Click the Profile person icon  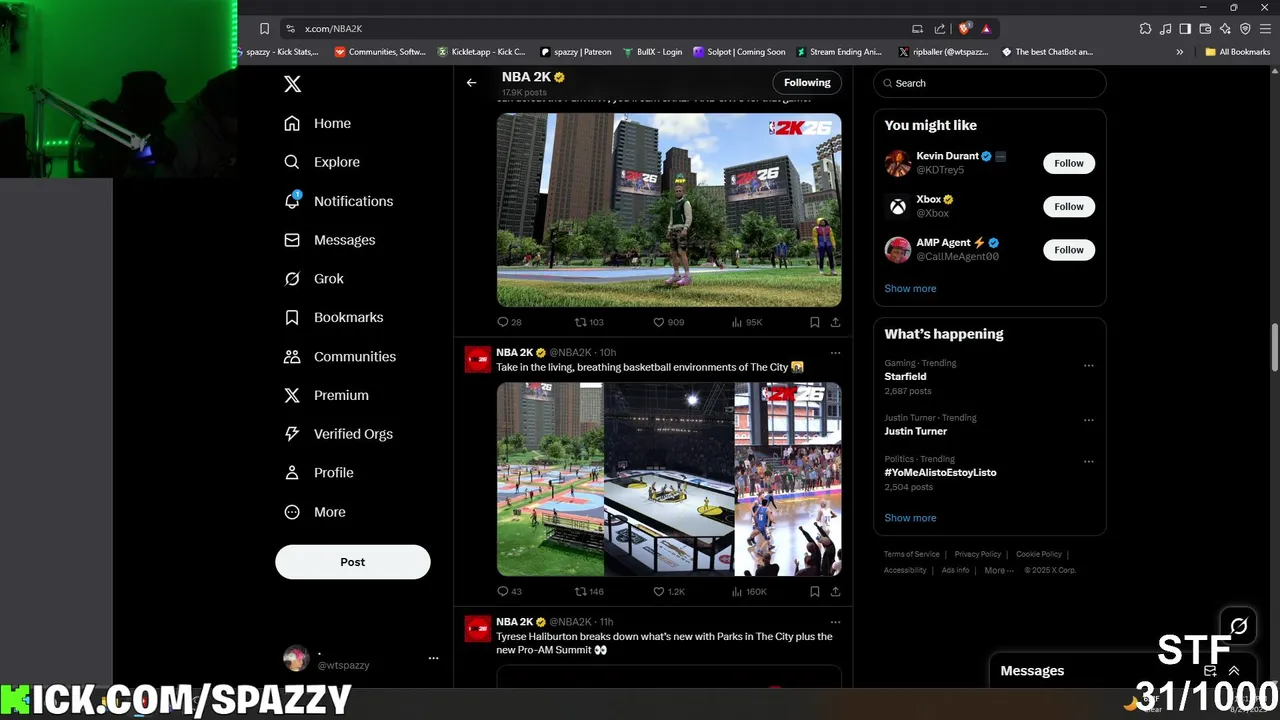tap(292, 473)
